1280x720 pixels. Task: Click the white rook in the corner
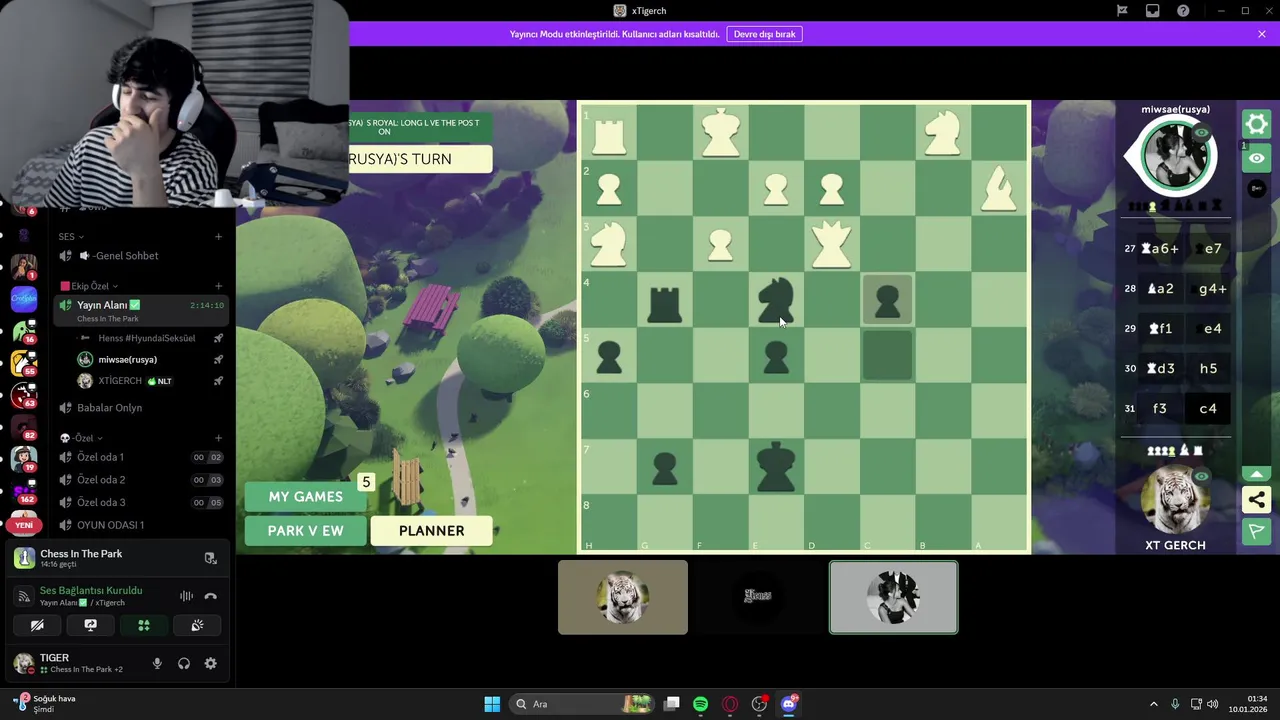coord(608,135)
